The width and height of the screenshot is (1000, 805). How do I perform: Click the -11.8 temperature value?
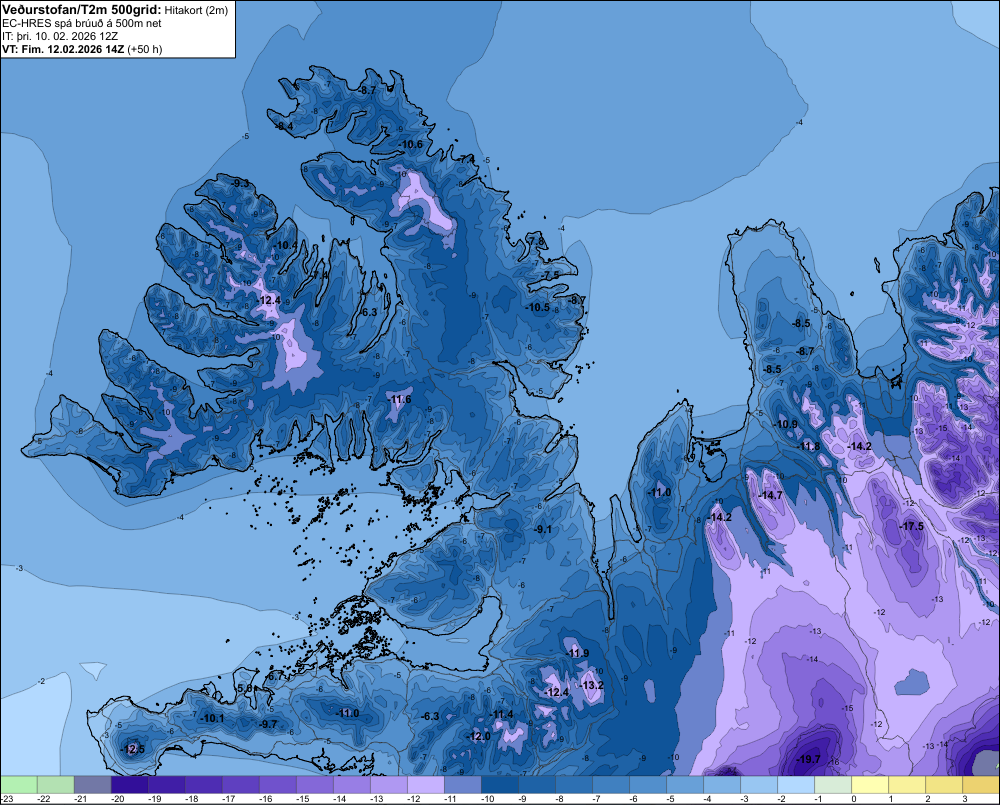(x=809, y=447)
